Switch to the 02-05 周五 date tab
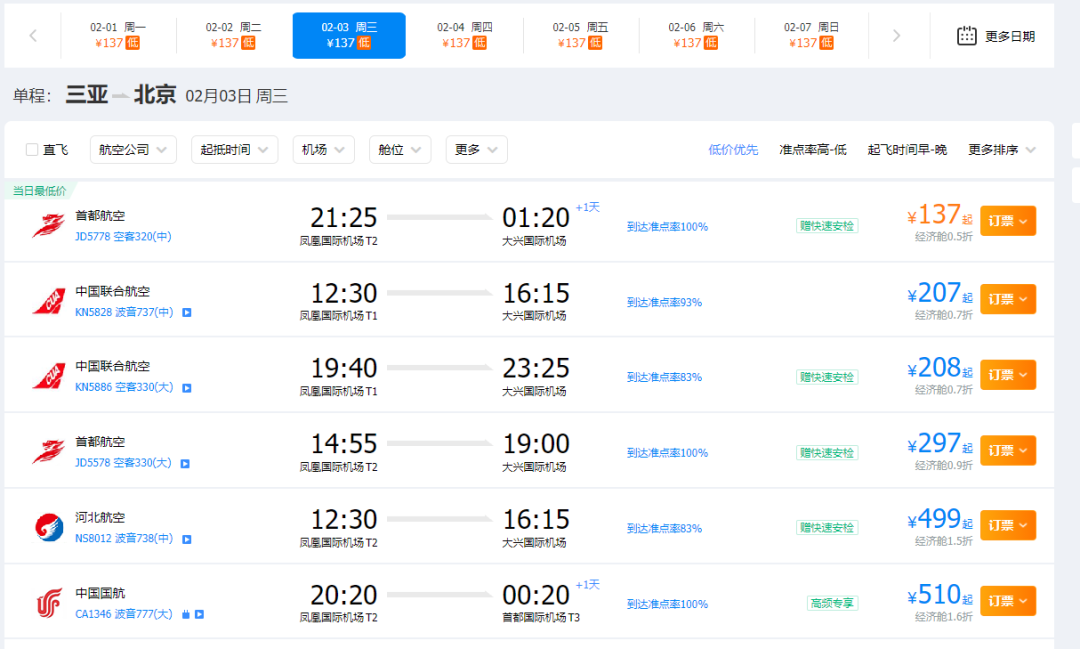The height and width of the screenshot is (649, 1080). click(x=580, y=34)
